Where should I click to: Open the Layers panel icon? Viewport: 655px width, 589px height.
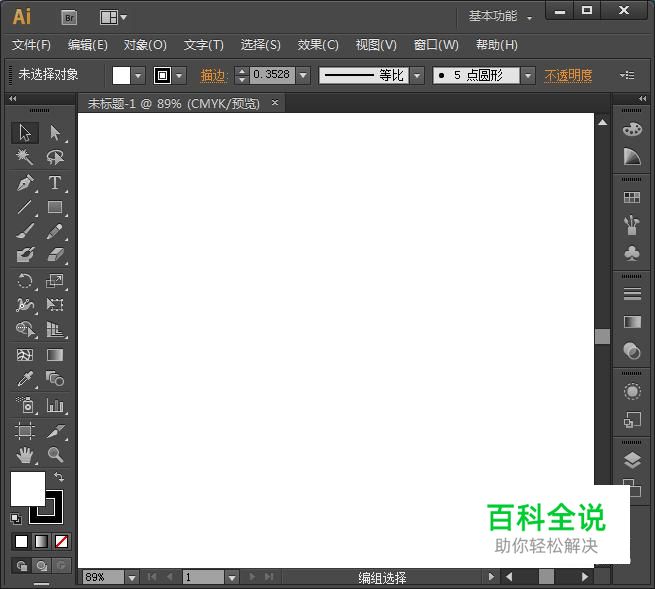pyautogui.click(x=632, y=460)
